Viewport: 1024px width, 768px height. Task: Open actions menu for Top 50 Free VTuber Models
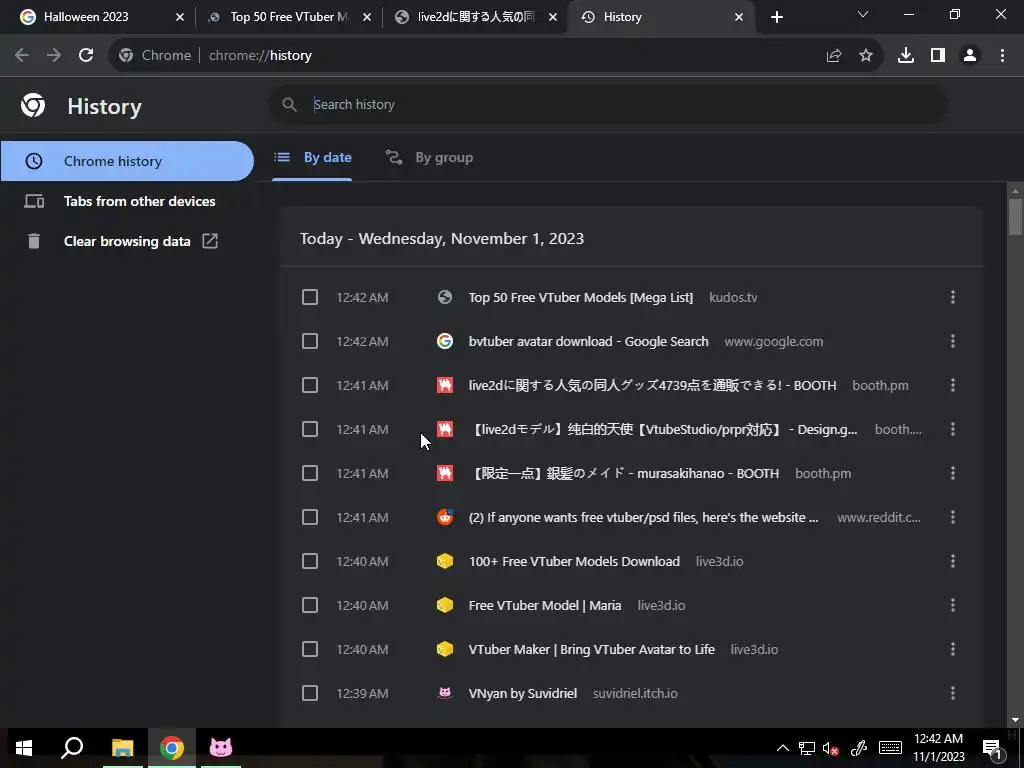(x=953, y=297)
